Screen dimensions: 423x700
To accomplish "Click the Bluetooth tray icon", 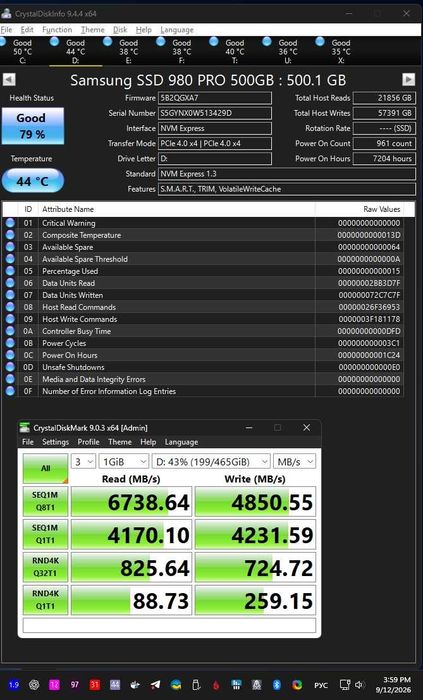I will [x=277, y=684].
